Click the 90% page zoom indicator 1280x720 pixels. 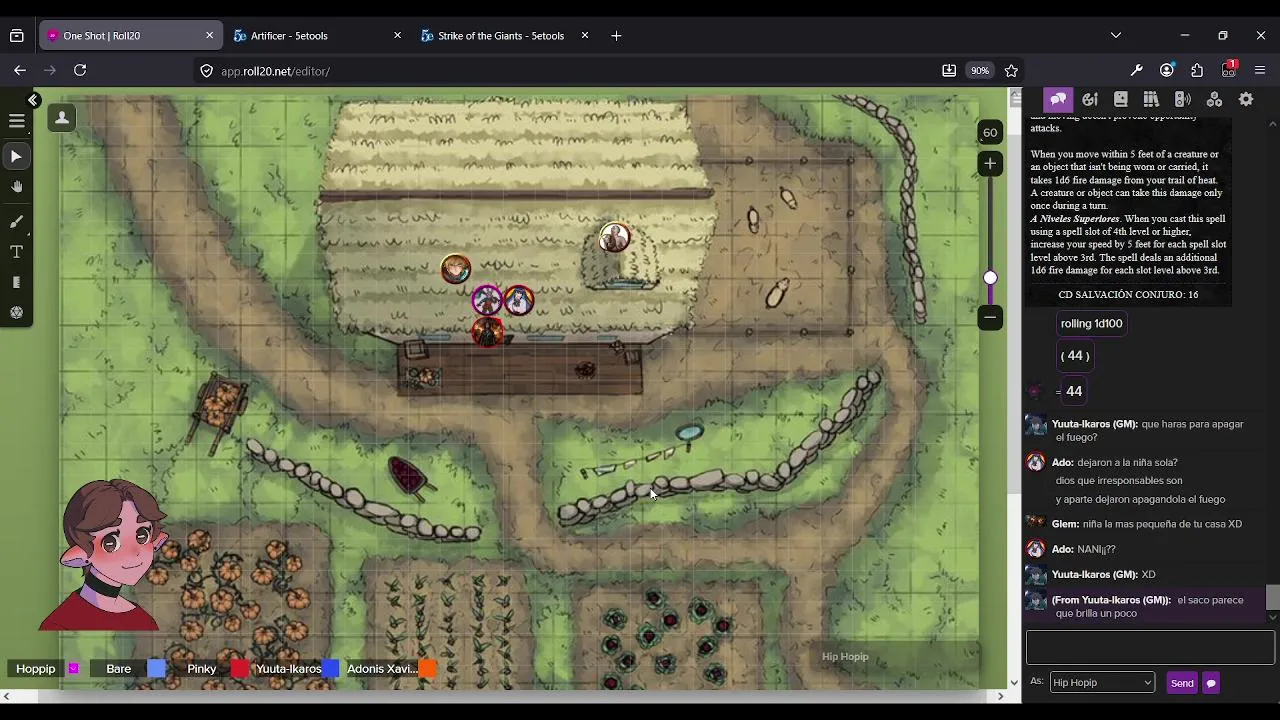pyautogui.click(x=980, y=71)
